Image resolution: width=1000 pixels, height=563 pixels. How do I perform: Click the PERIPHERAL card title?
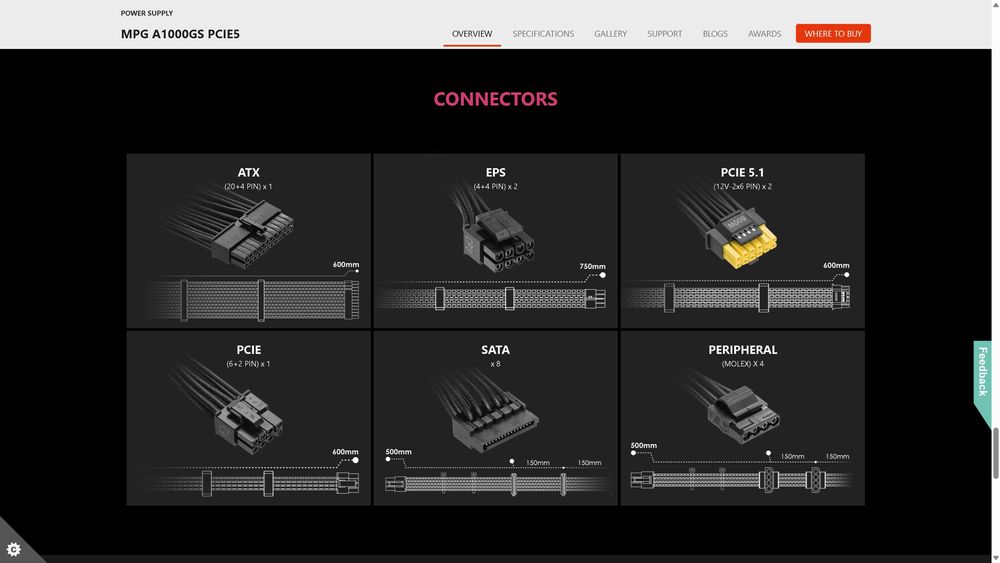pyautogui.click(x=742, y=349)
